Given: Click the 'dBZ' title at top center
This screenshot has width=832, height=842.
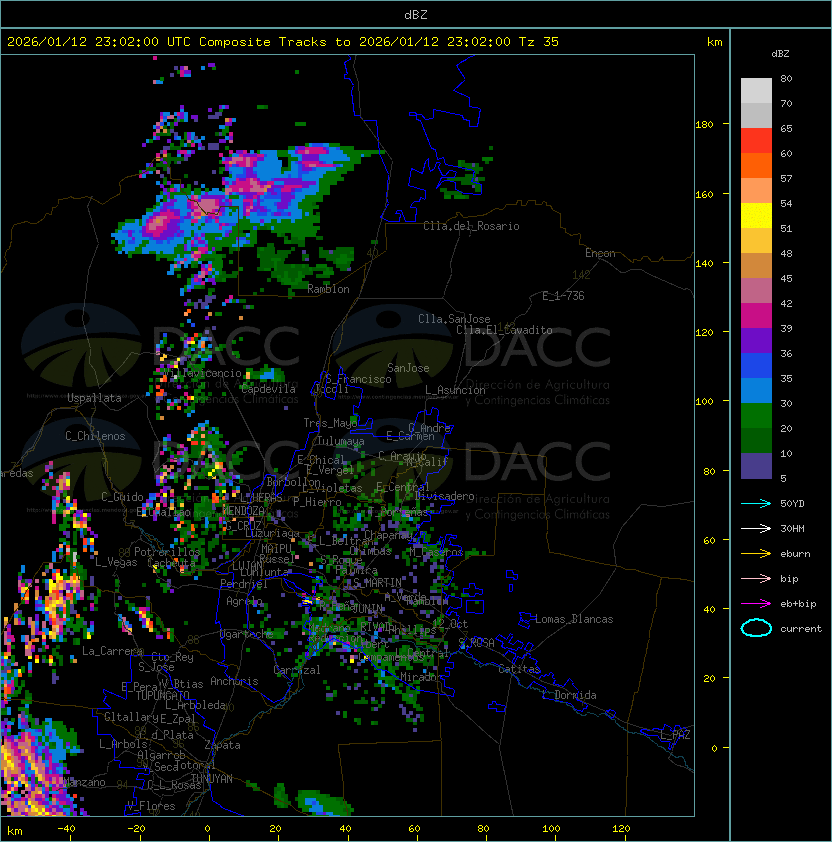Looking at the screenshot, I should (416, 14).
